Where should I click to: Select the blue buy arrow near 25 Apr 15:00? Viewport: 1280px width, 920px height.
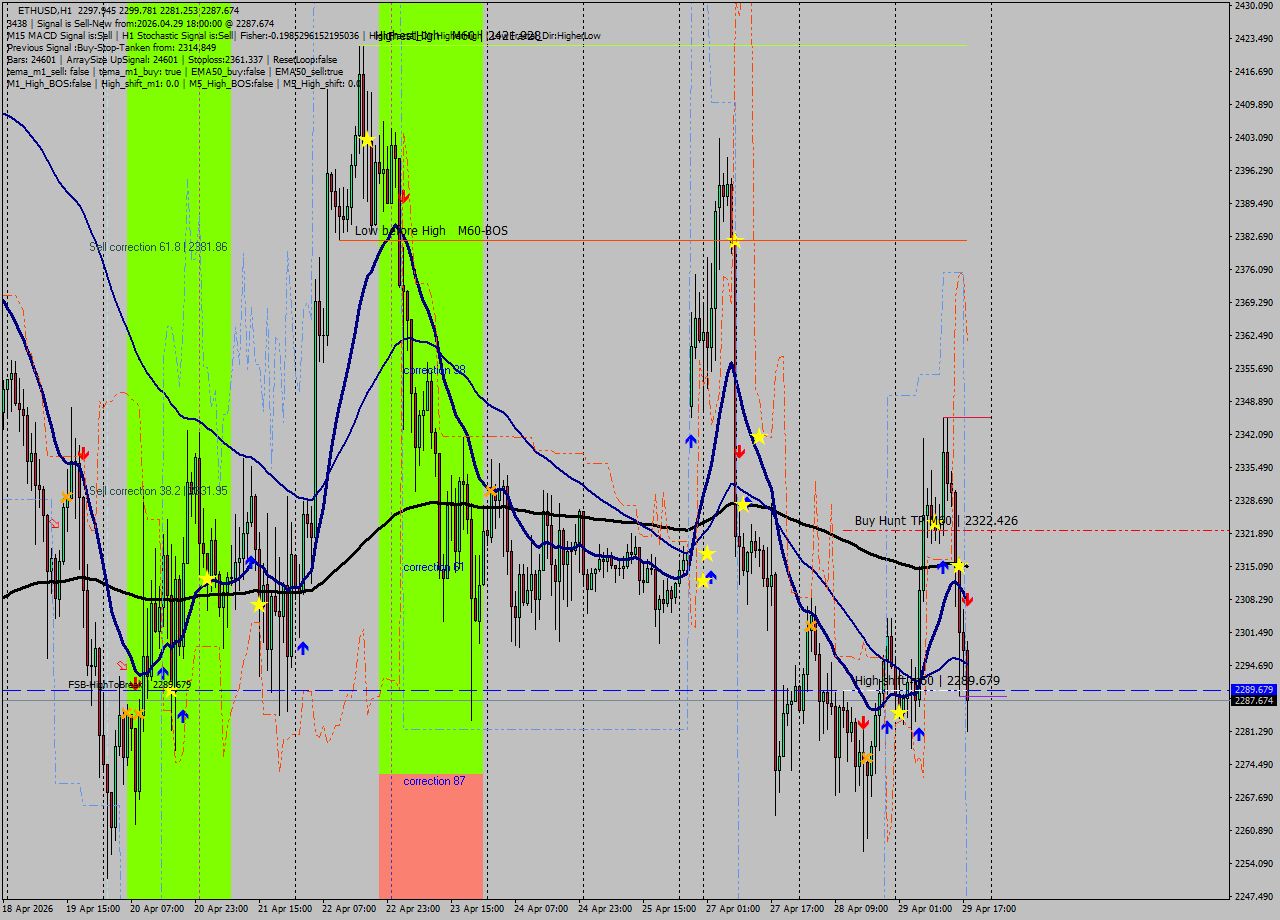click(690, 439)
